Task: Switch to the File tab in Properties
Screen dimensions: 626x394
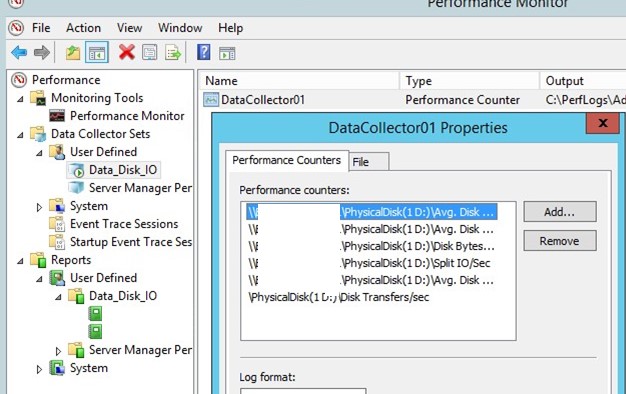Action: [x=368, y=162]
